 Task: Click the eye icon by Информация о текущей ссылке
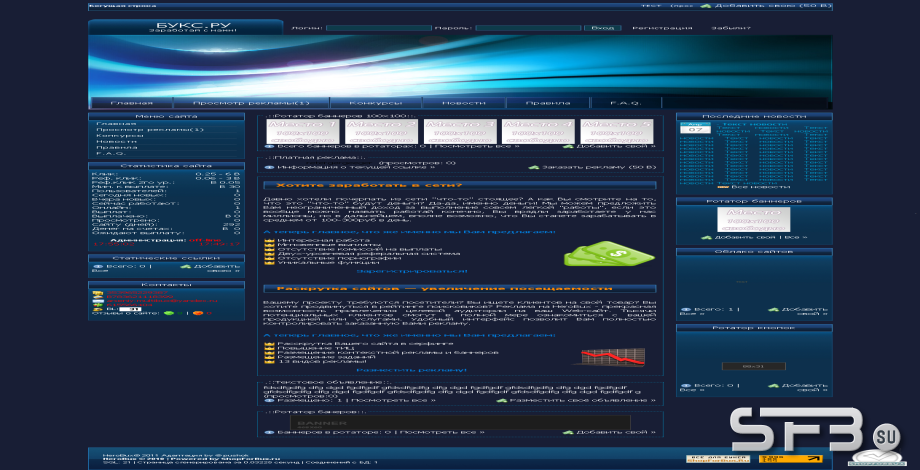269,167
